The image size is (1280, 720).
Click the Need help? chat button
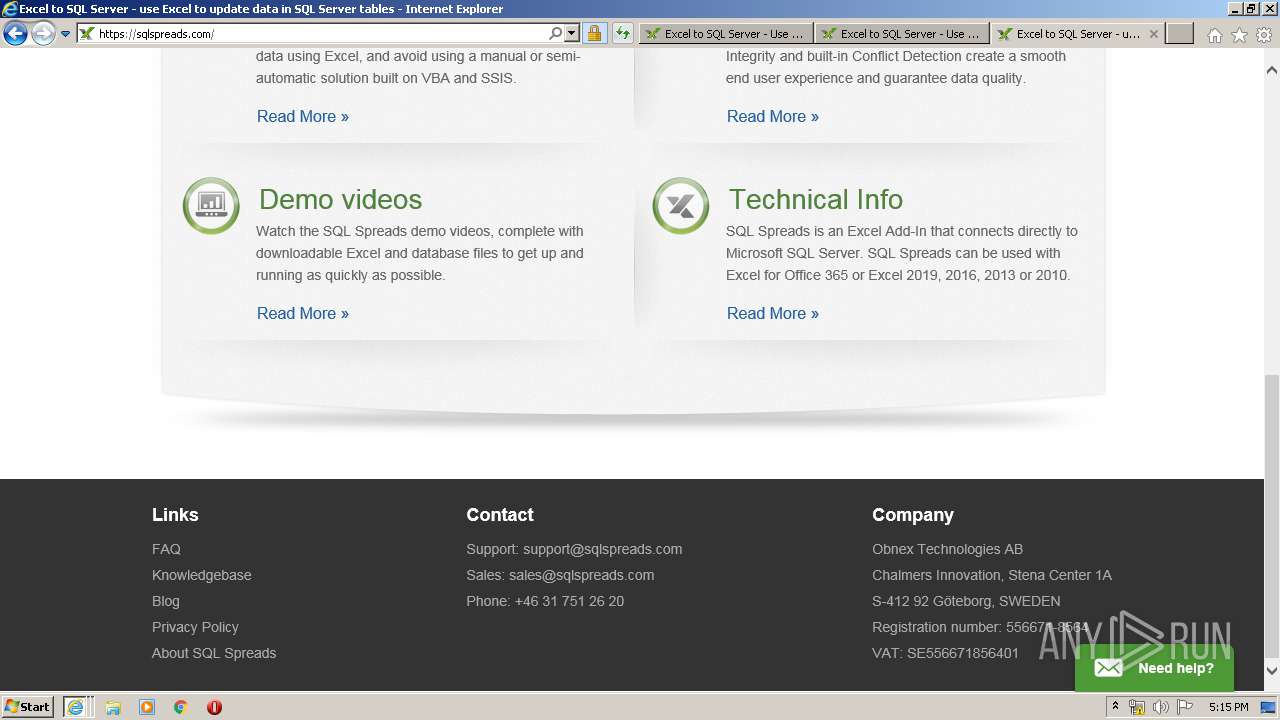click(x=1154, y=668)
